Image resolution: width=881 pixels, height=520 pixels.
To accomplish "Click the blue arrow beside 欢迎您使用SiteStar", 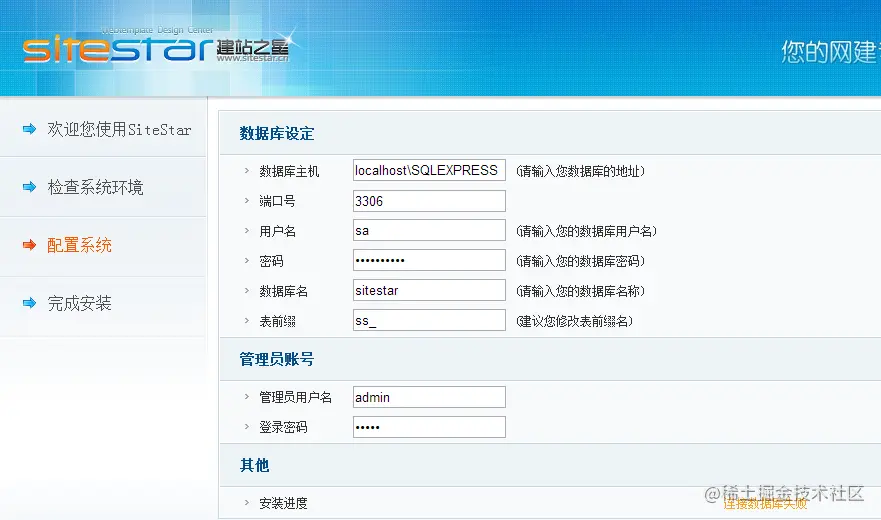I will 29,129.
